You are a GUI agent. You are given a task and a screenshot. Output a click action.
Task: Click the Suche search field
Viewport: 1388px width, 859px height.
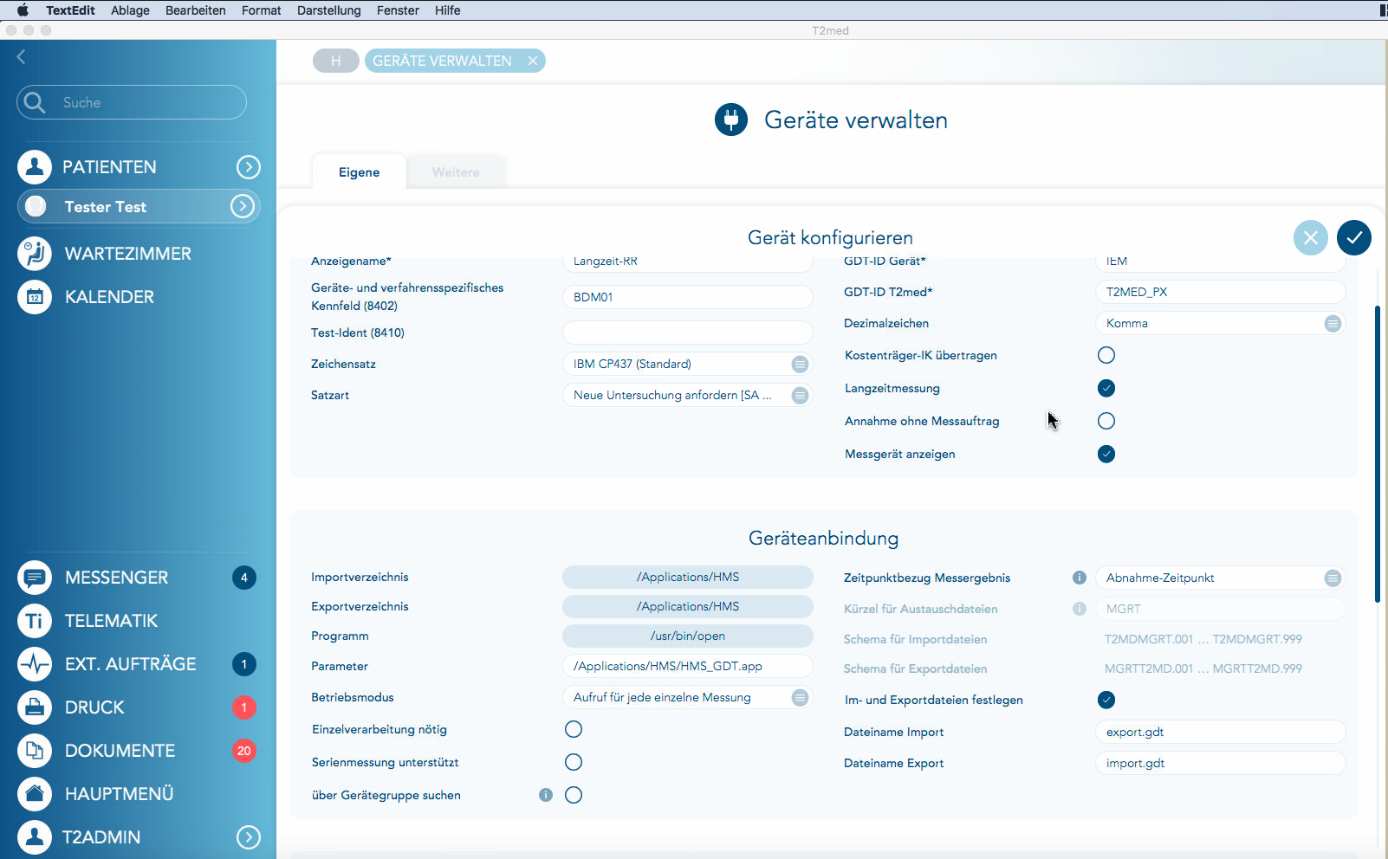(x=131, y=102)
